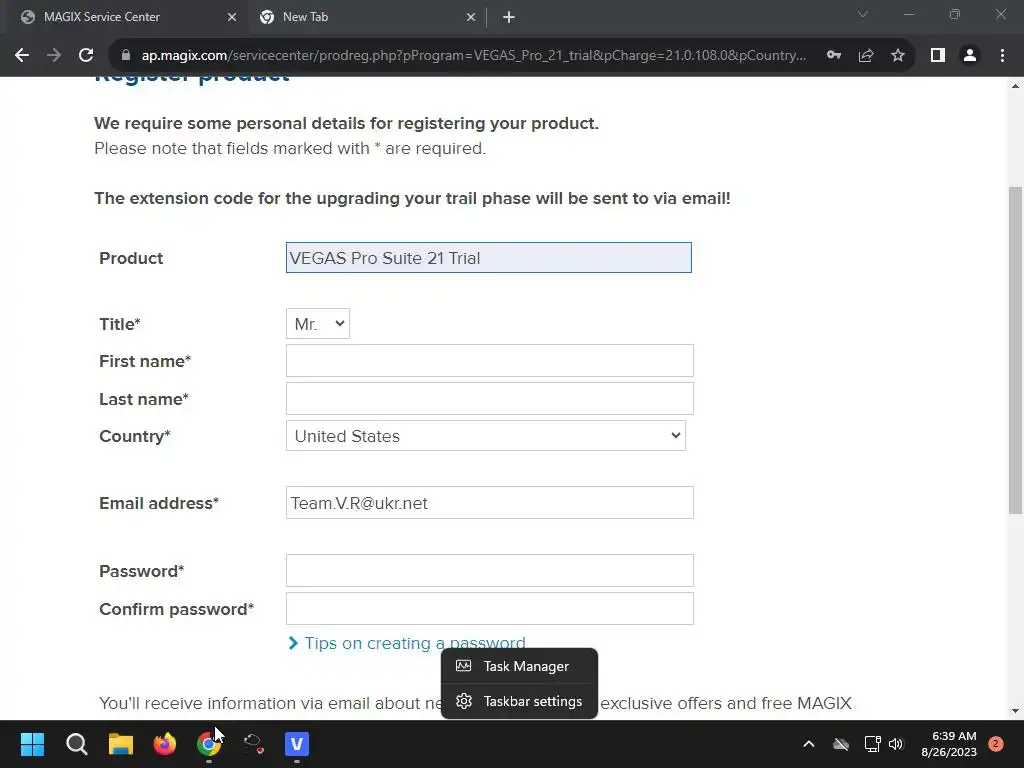
Task: Click the scrollbar down arrow
Action: (x=1015, y=711)
